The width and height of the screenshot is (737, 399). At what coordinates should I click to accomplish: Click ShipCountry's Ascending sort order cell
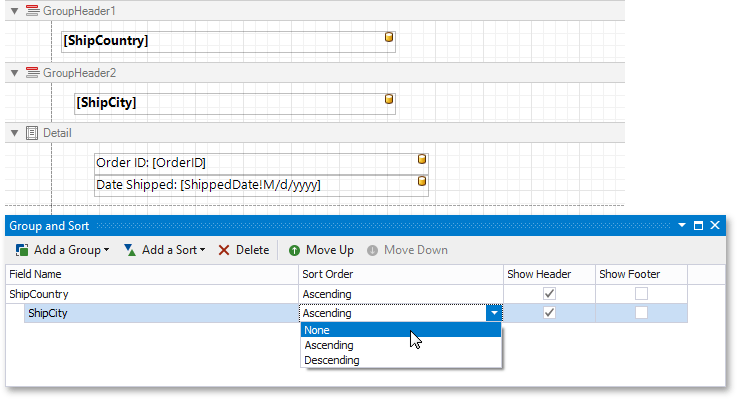[x=401, y=294]
